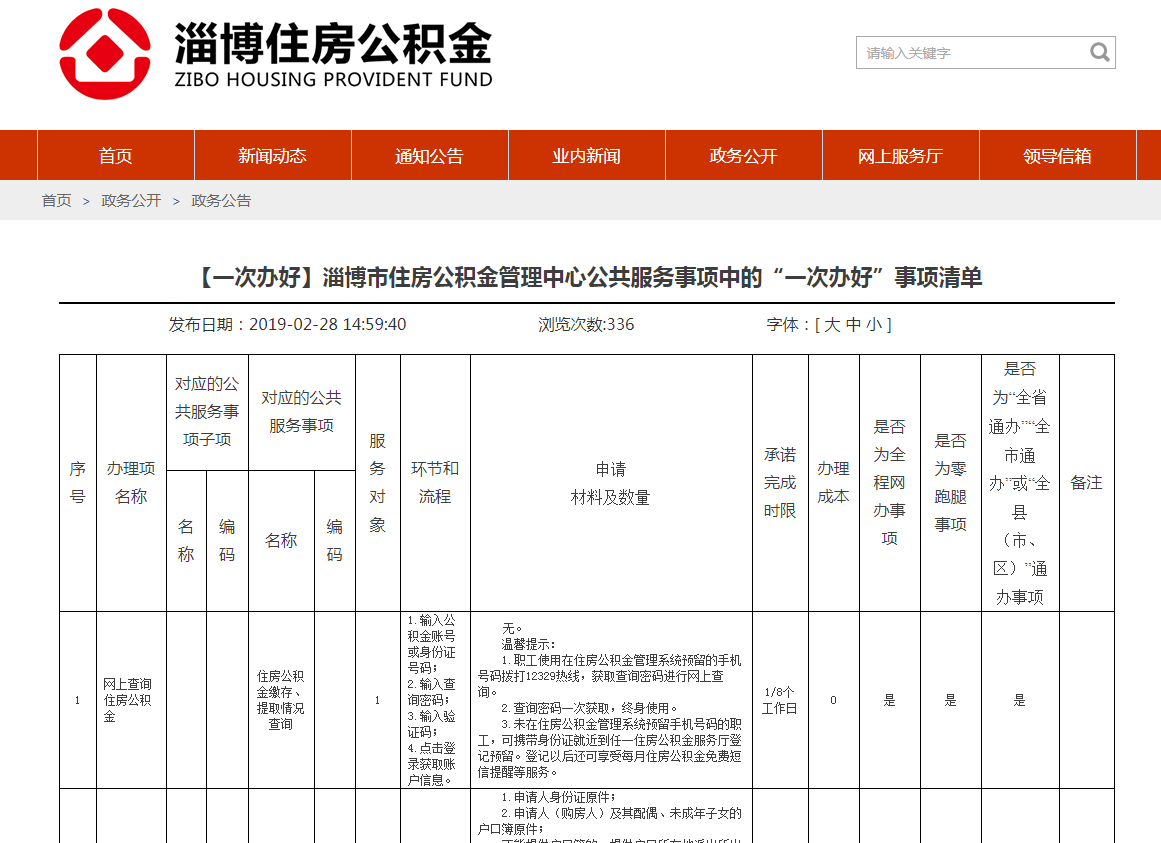Go to 首页 in breadcrumb

56,201
